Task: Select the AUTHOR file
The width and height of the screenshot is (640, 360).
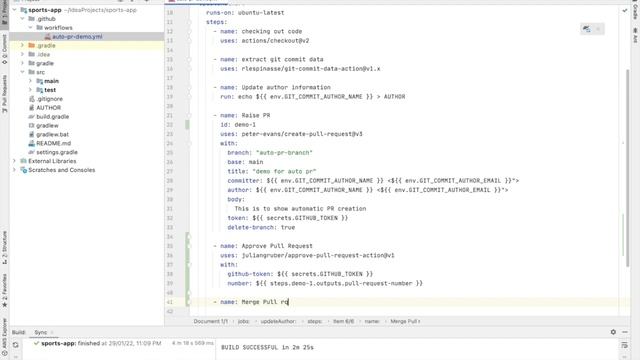Action: [x=49, y=108]
